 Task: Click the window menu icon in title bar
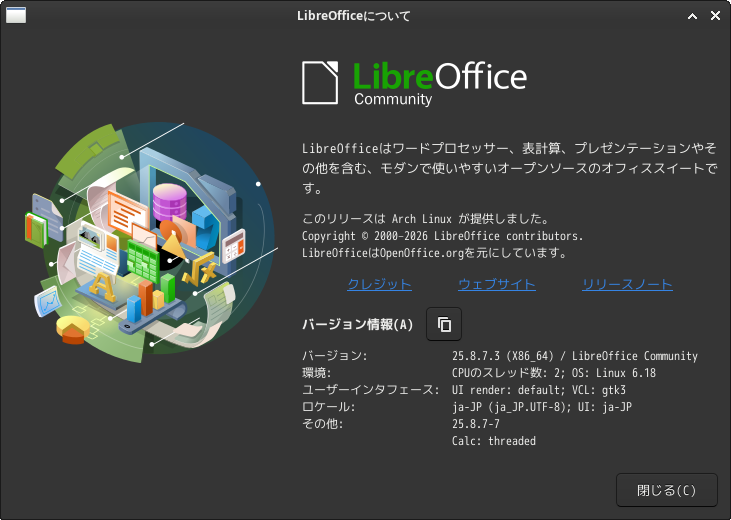(x=16, y=15)
